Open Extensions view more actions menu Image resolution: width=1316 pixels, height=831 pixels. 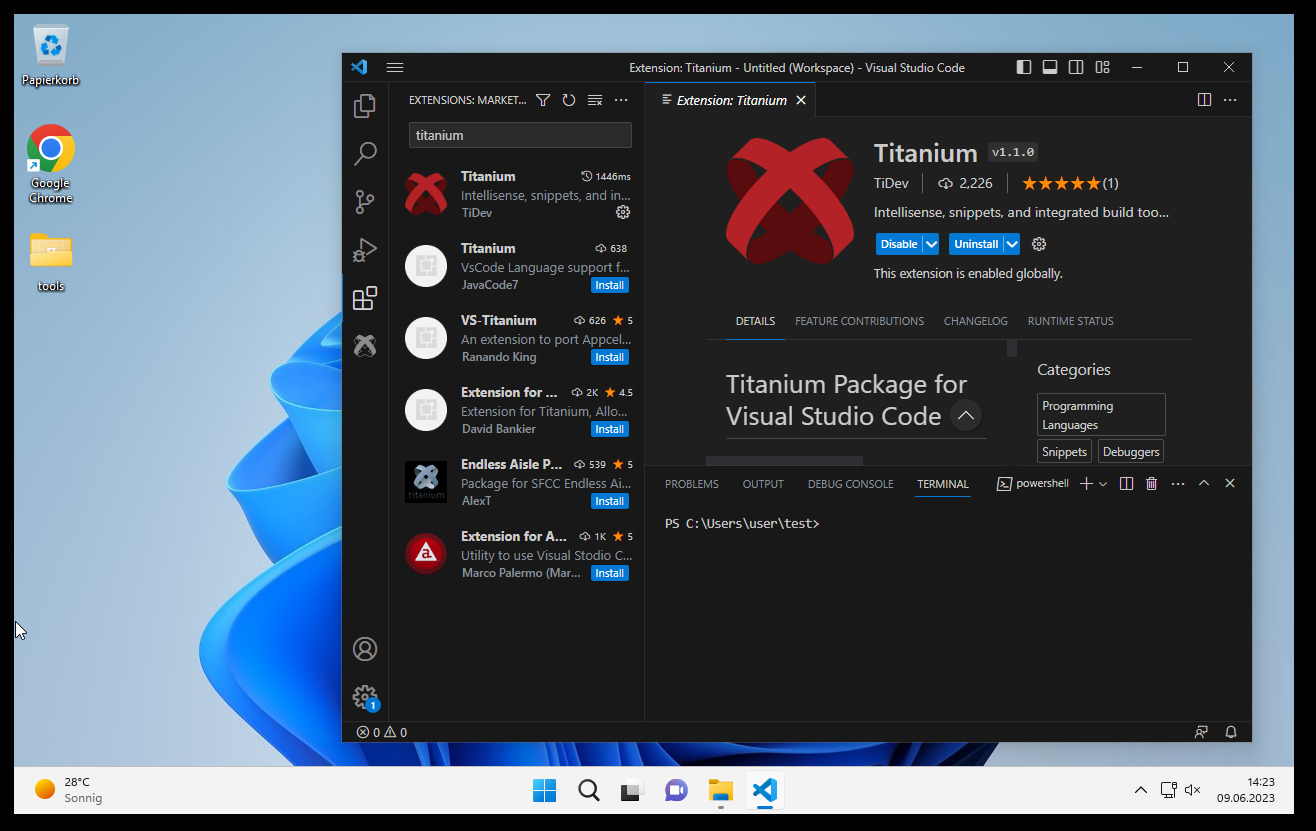click(621, 100)
